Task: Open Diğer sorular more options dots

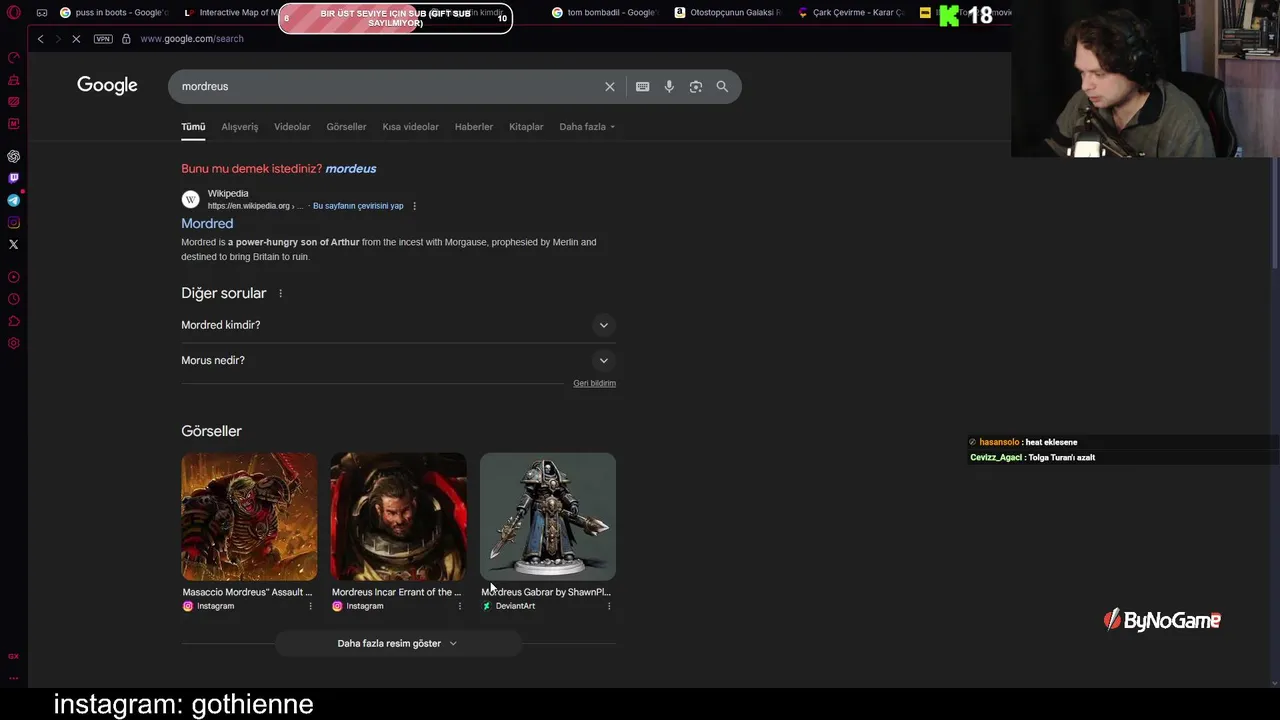Action: click(280, 294)
